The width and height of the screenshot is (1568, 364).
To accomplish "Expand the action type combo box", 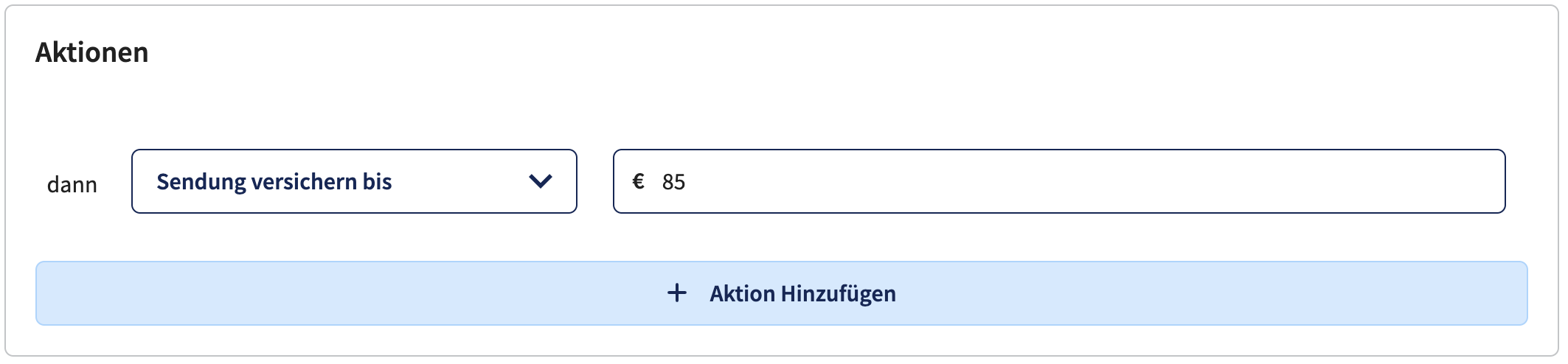I will click(354, 181).
